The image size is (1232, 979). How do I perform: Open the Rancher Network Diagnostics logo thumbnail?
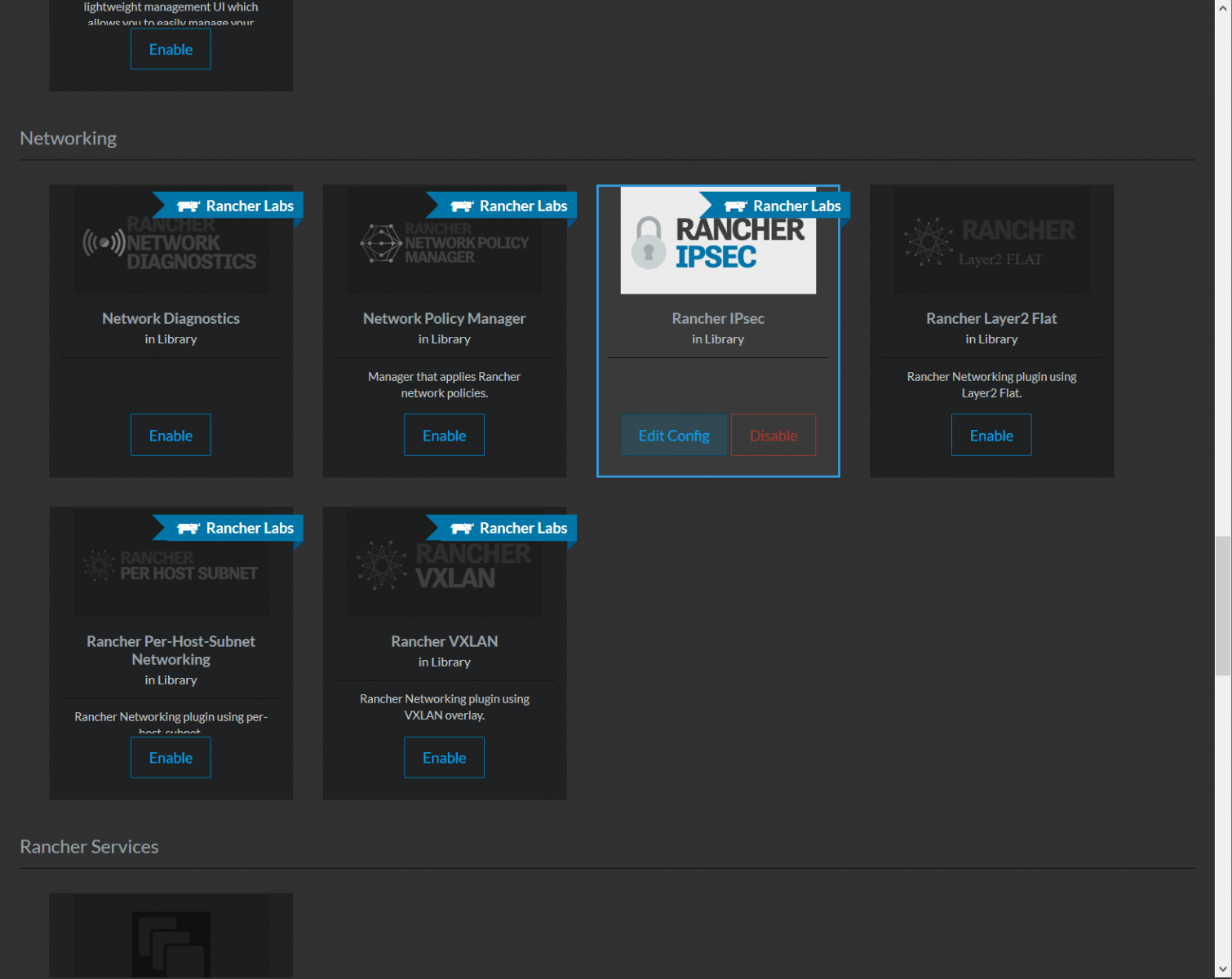click(171, 240)
